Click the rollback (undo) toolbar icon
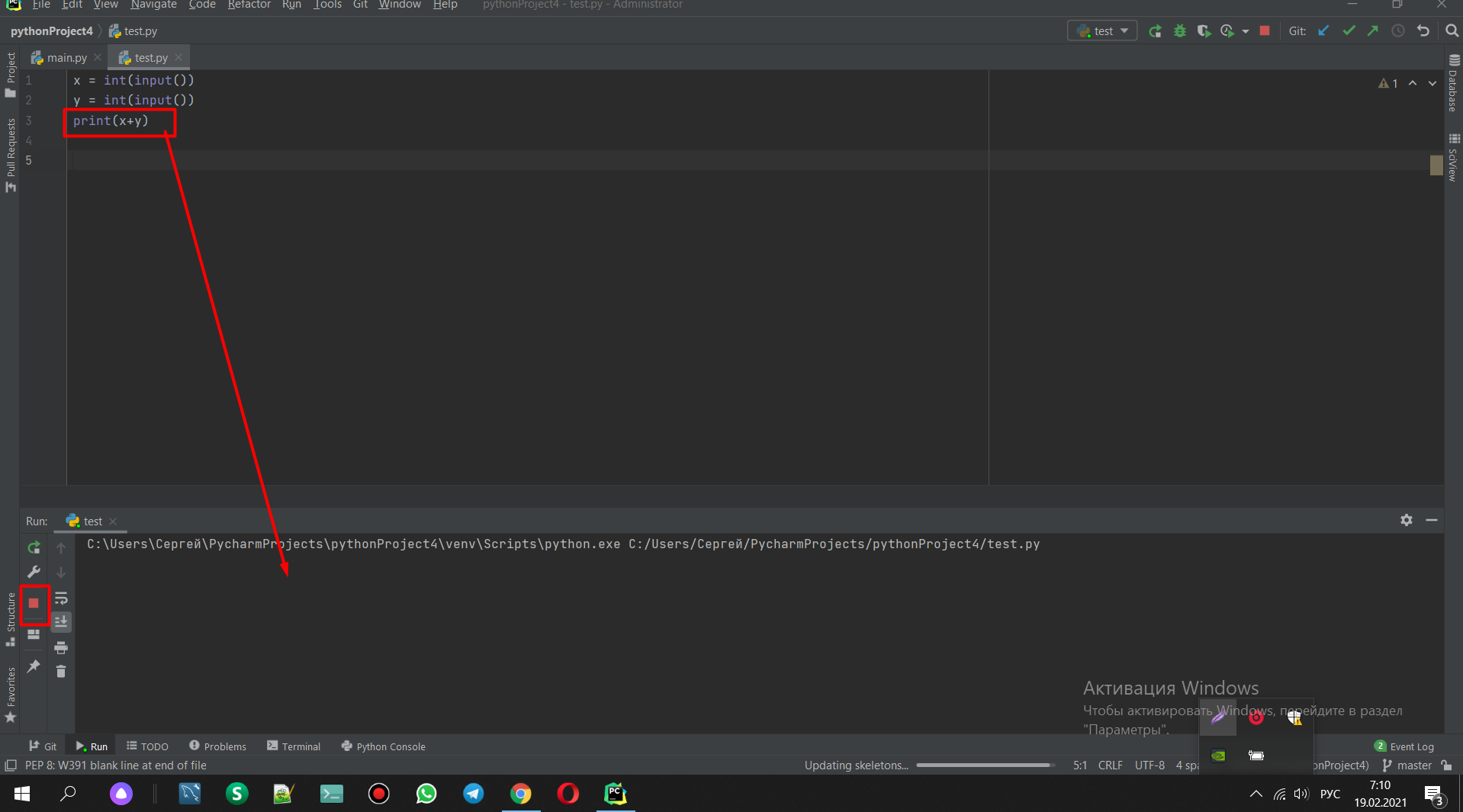 pos(1423,31)
